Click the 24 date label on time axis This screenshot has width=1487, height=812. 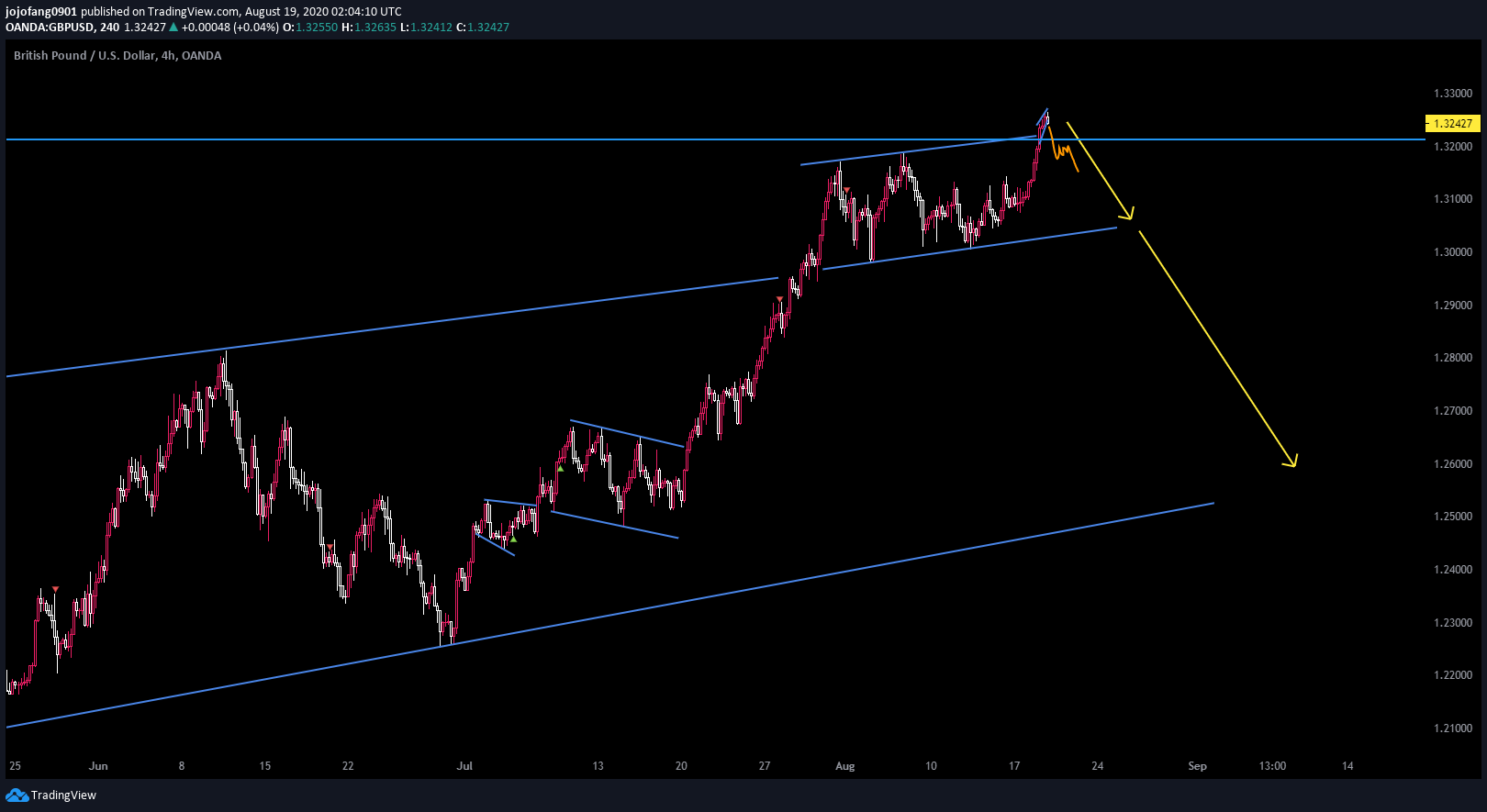click(1098, 766)
